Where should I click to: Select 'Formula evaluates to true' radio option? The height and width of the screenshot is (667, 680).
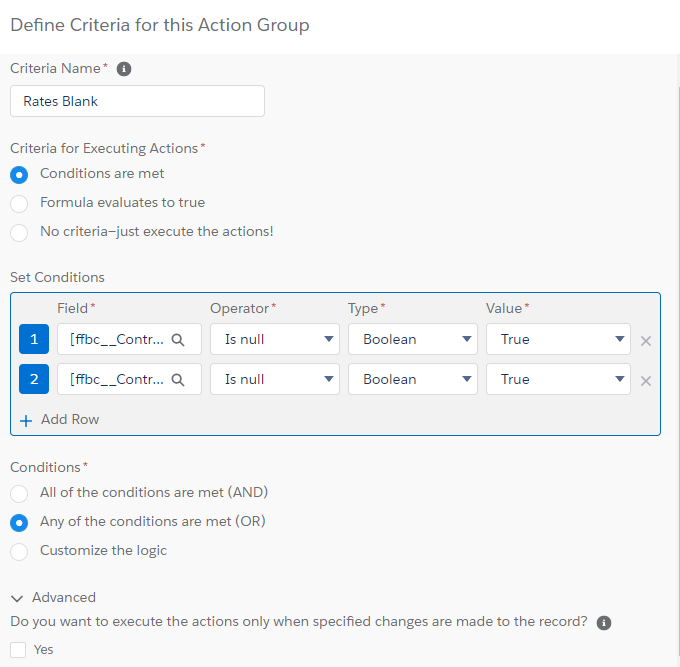pos(19,203)
